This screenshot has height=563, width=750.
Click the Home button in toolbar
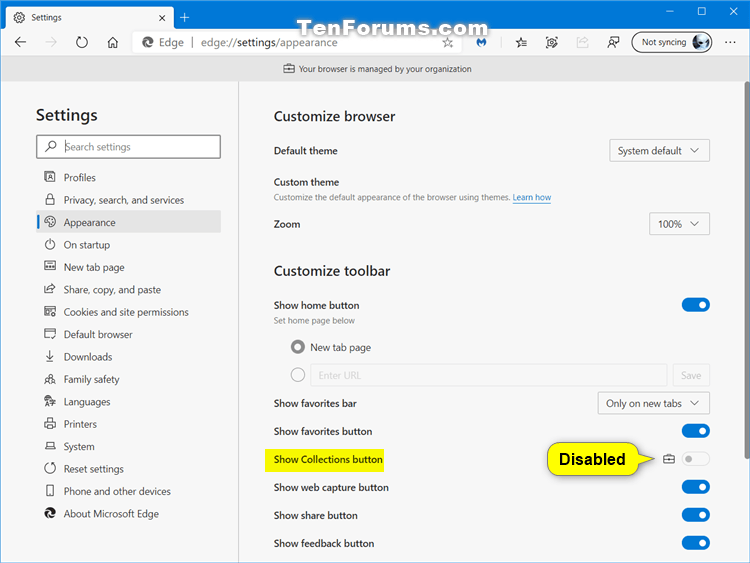pyautogui.click(x=112, y=43)
